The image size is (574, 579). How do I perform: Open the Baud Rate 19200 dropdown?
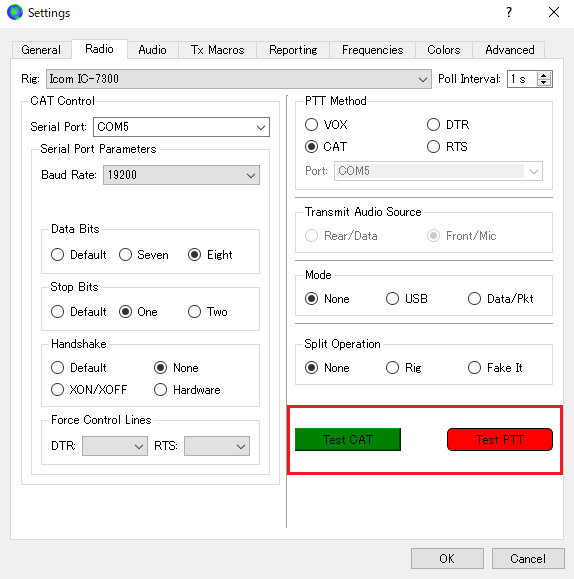pyautogui.click(x=181, y=175)
